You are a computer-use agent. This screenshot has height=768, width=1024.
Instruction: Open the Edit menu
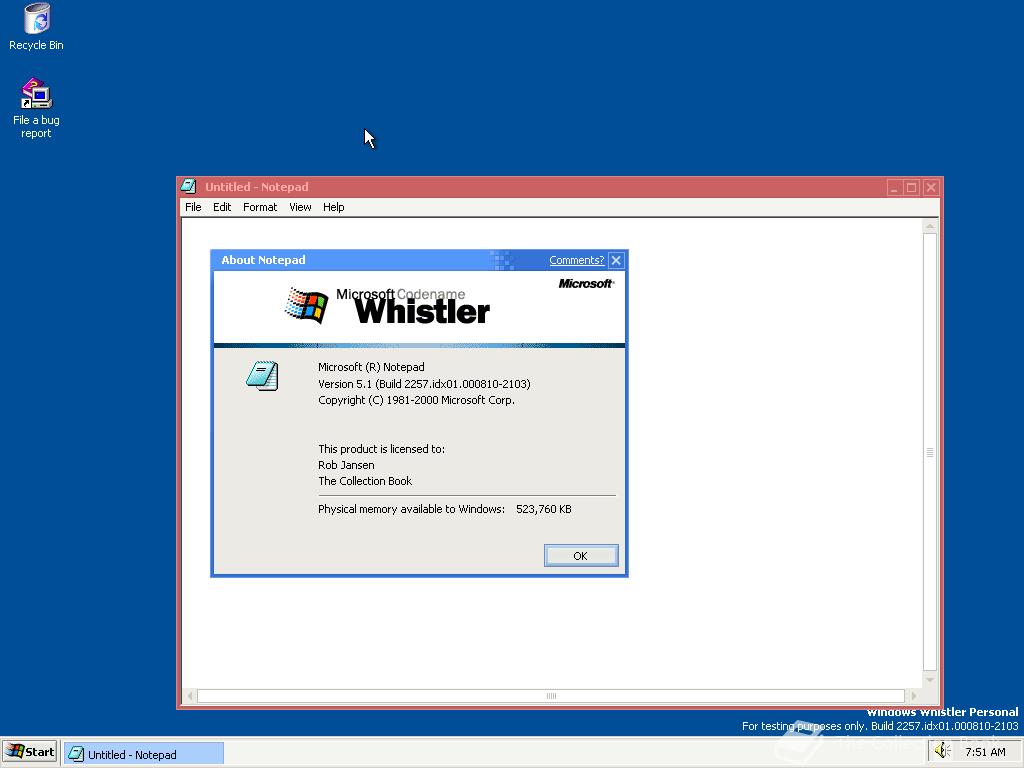pos(222,207)
